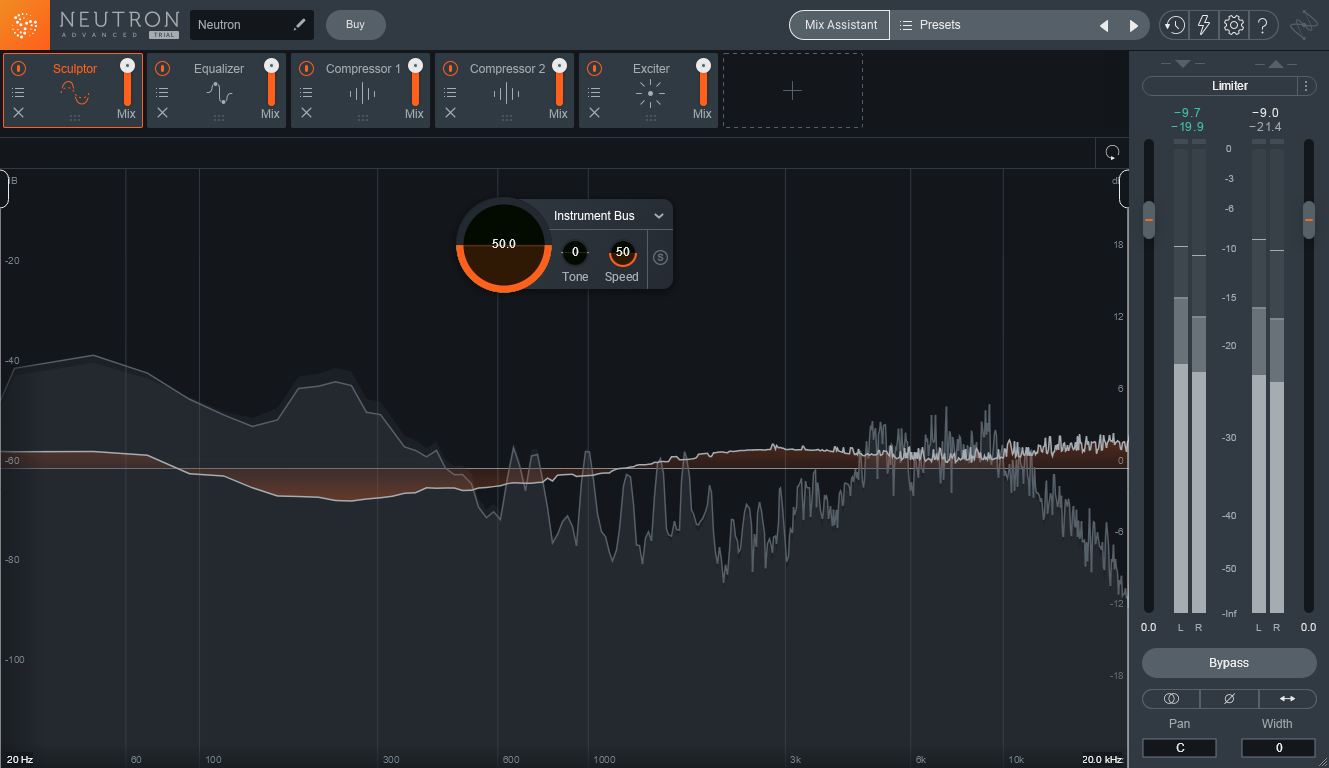Open the settings gear icon
Image resolution: width=1329 pixels, height=768 pixels.
[1234, 25]
